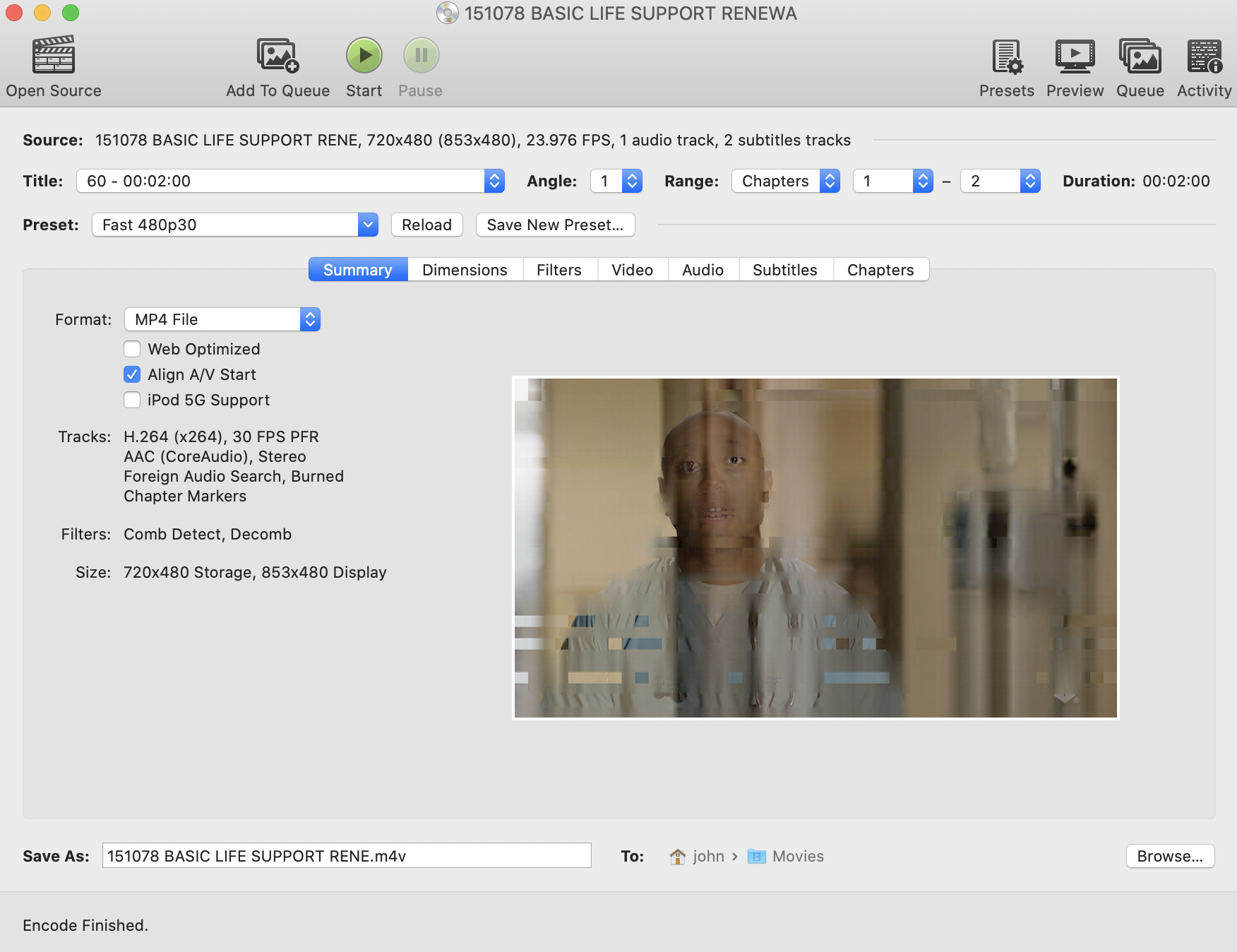Show the Queue window icon
This screenshot has width=1237, height=952.
pos(1140,56)
